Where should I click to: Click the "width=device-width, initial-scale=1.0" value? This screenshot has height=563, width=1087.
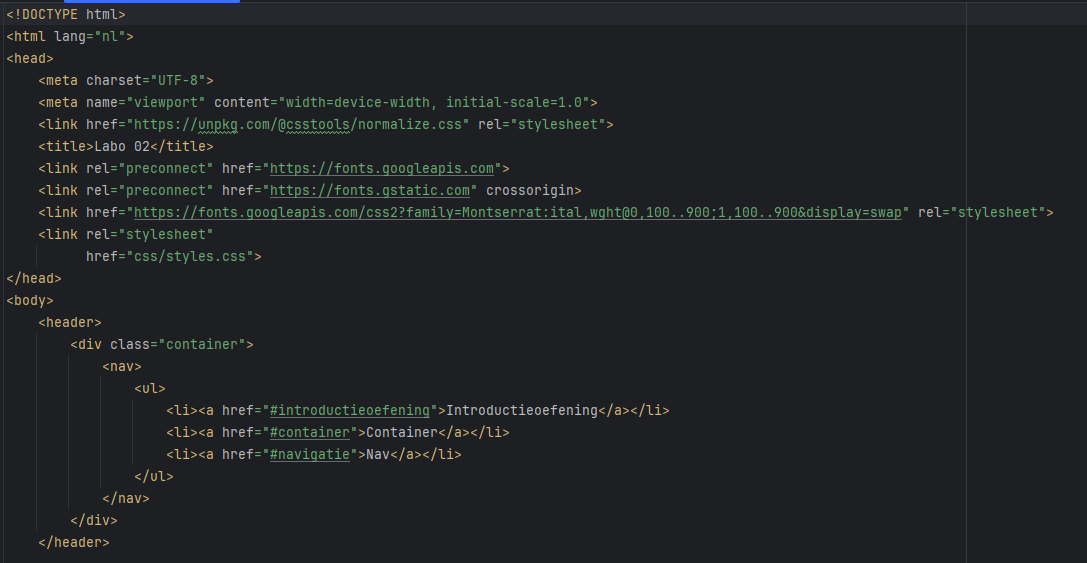(x=434, y=103)
